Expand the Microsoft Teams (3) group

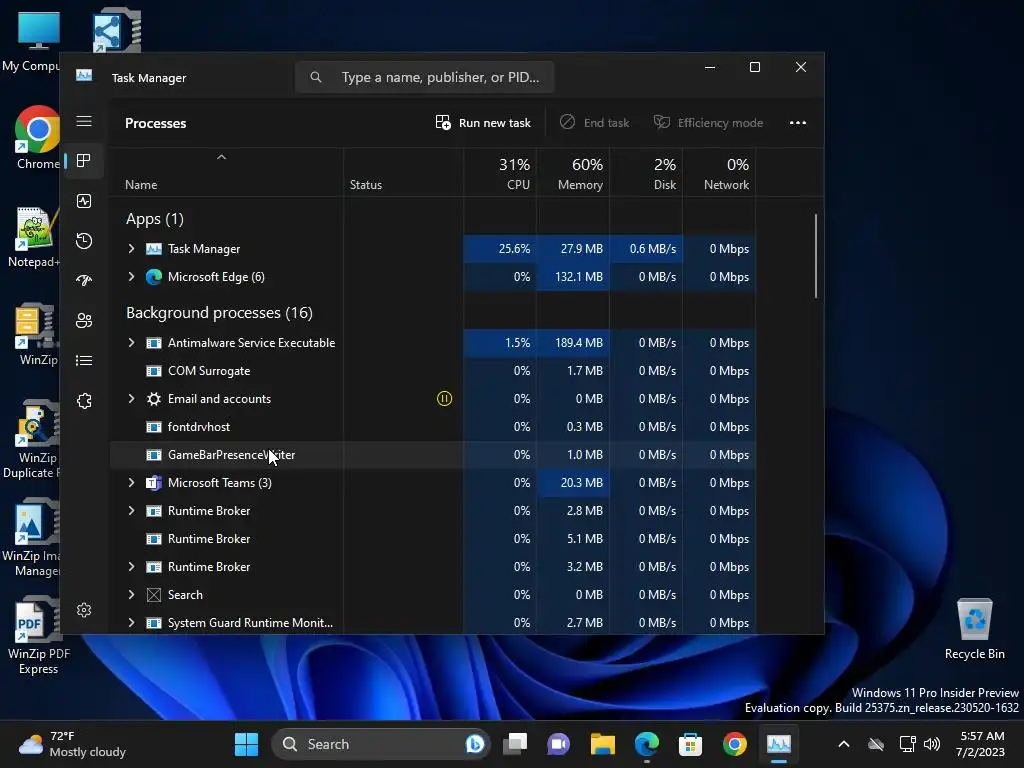pyautogui.click(x=131, y=483)
